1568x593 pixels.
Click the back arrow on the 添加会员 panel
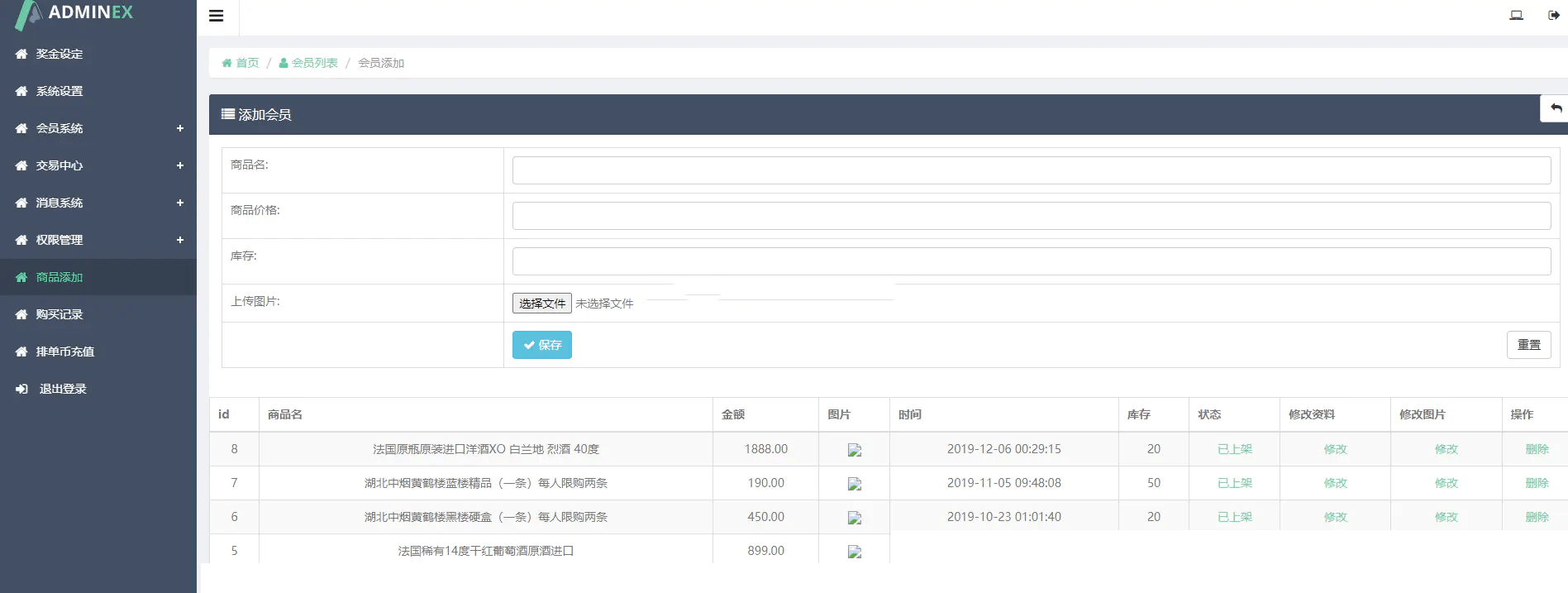1556,108
